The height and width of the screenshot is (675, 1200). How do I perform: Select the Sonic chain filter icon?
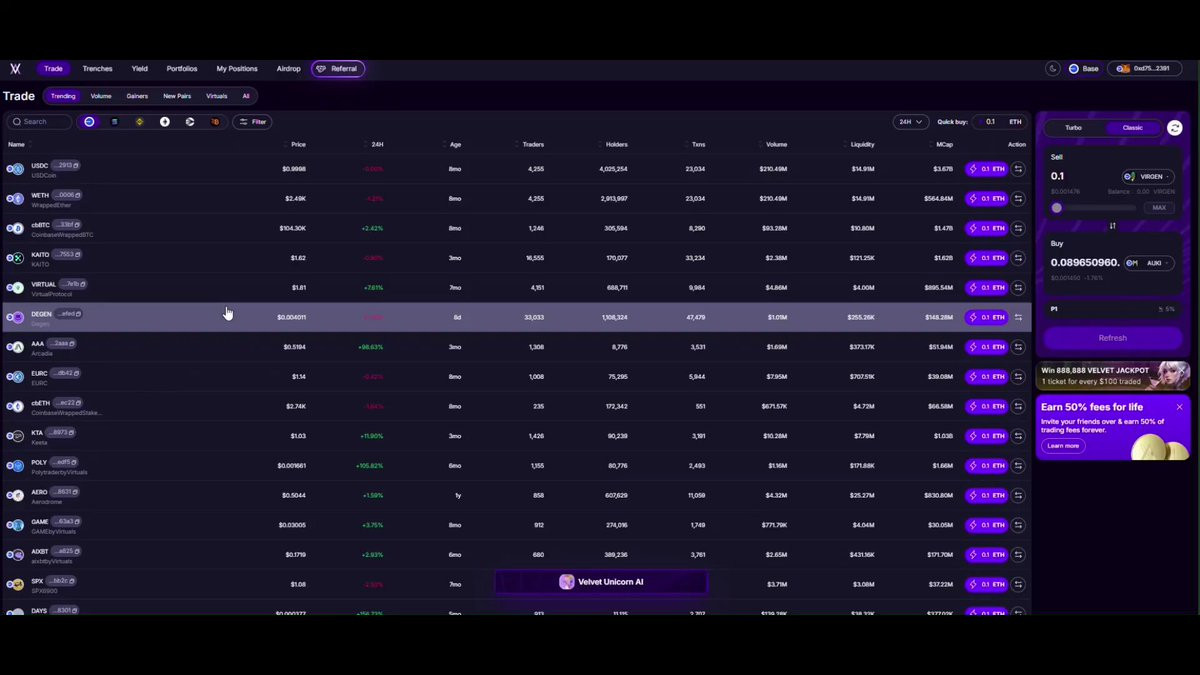[190, 122]
